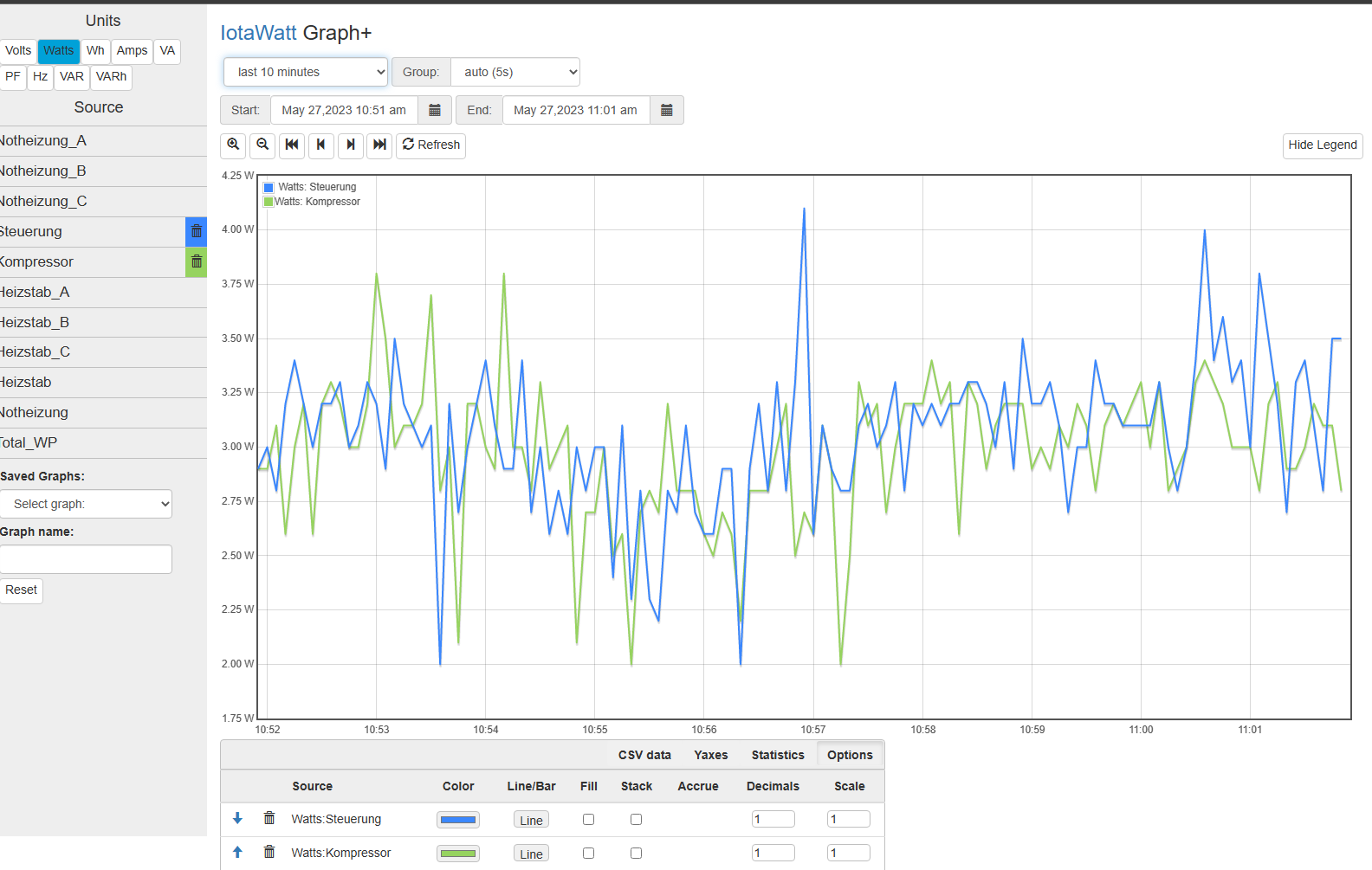Select the Wh unit
Image resolution: width=1372 pixels, height=870 pixels.
(x=95, y=51)
